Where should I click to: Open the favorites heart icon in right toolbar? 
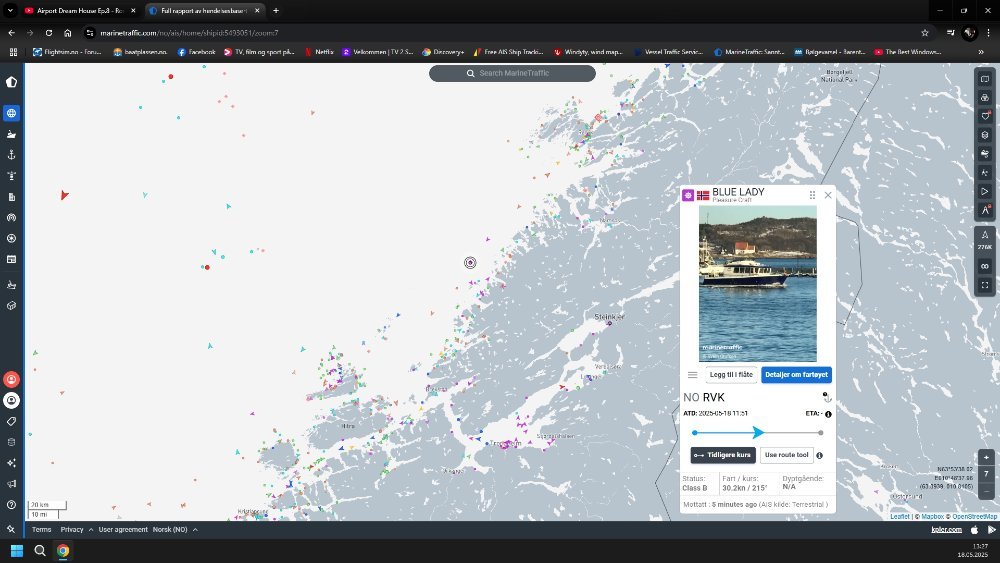tap(985, 116)
